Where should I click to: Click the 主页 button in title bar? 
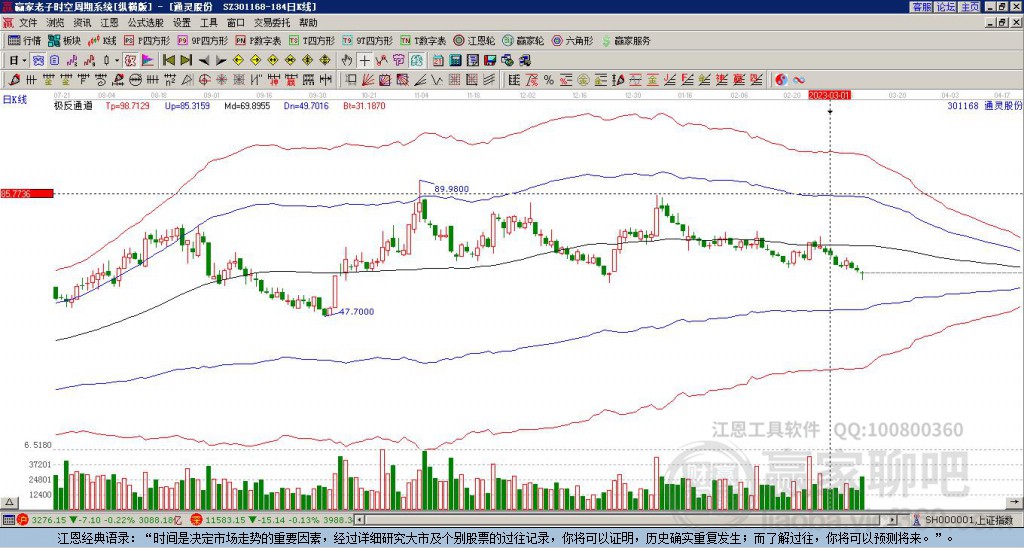pos(969,7)
